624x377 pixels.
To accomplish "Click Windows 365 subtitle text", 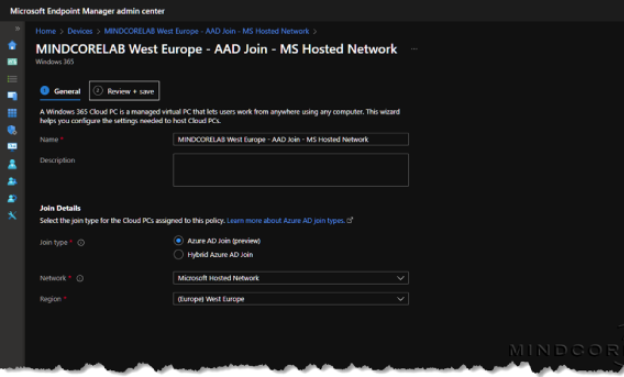I will 55,62.
